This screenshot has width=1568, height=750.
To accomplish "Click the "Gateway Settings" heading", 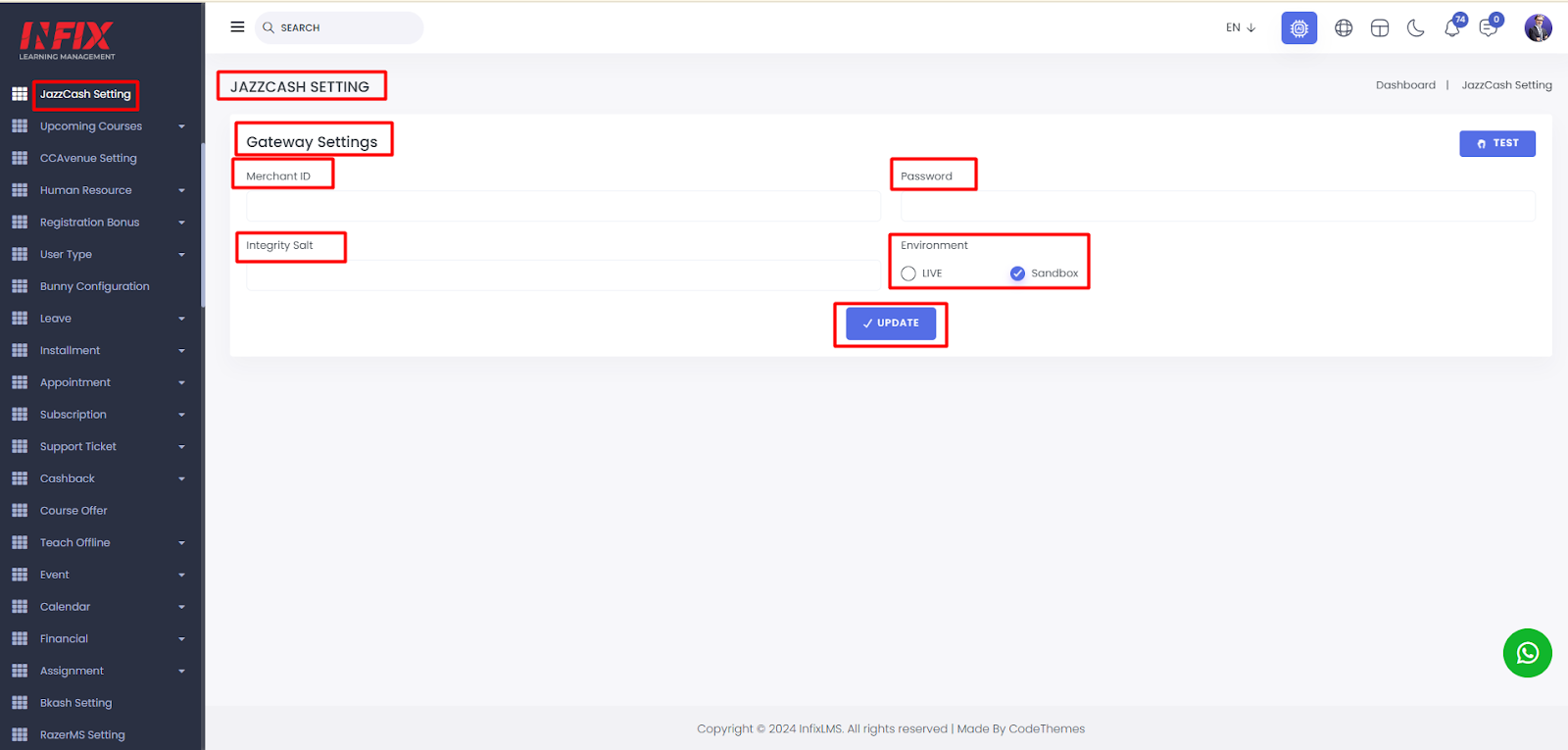I will click(312, 141).
